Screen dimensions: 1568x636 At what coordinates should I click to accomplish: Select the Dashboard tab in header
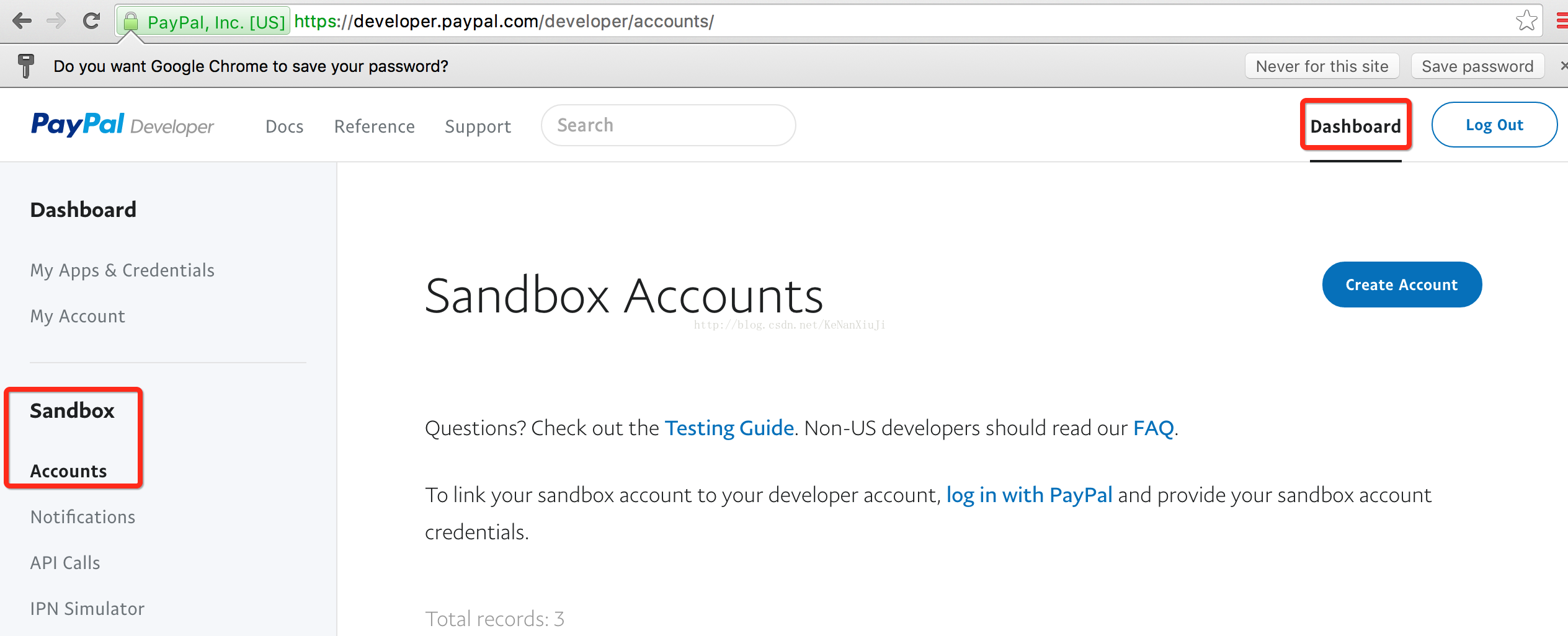pos(1355,126)
